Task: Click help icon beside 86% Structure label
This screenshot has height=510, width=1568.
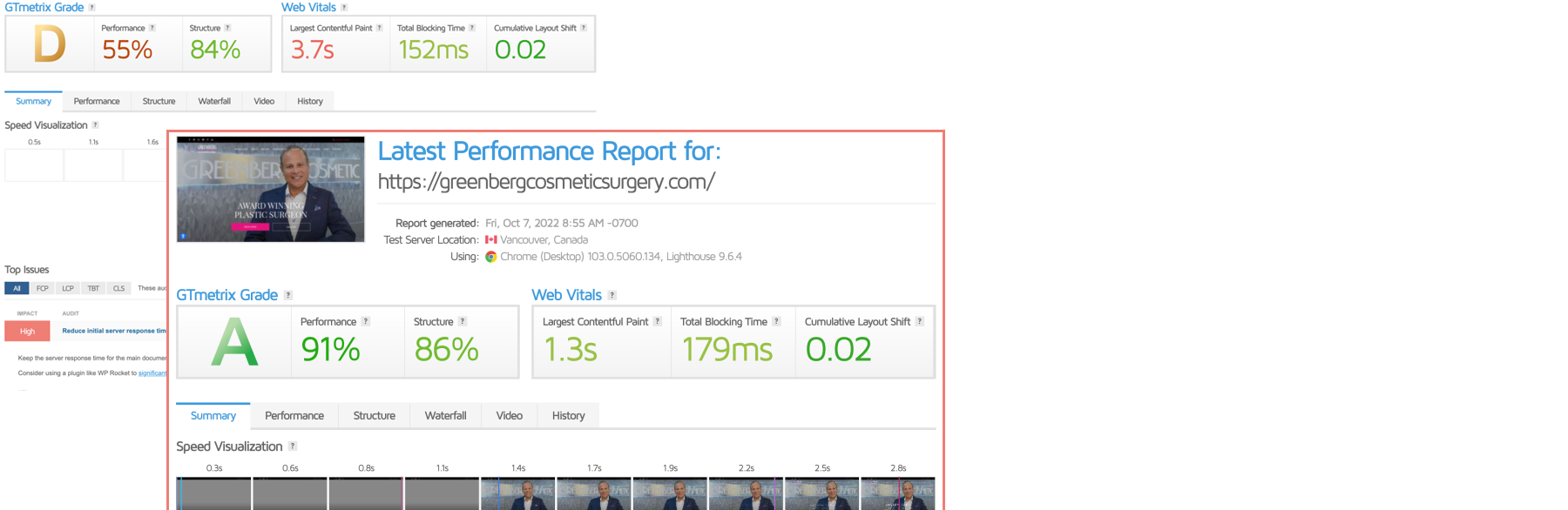Action: click(463, 321)
